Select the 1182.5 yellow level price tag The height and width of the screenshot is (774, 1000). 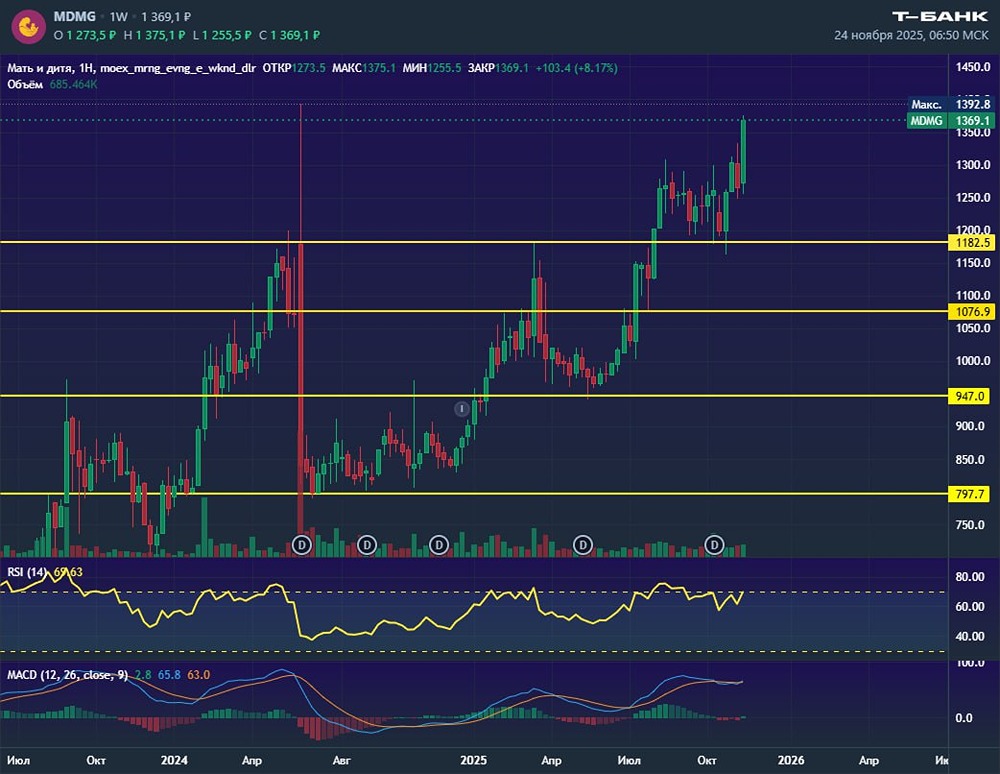point(971,243)
